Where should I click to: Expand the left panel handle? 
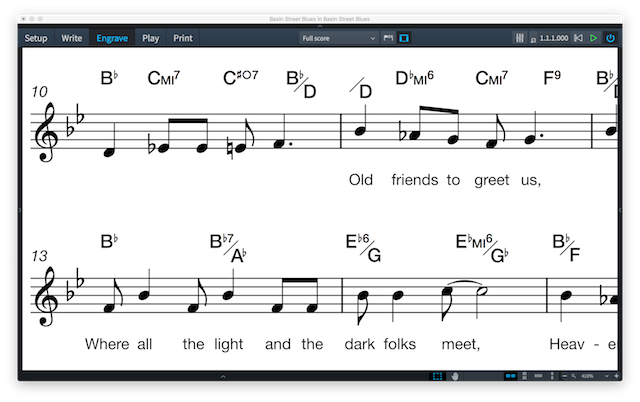tap(20, 210)
